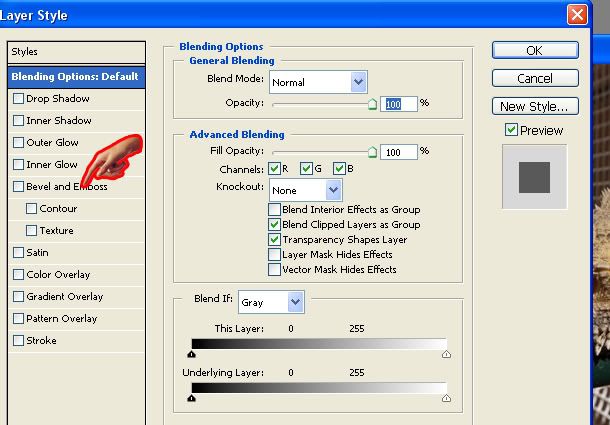Check Vector Mask Hides Effects
The height and width of the screenshot is (425, 610).
tap(274, 269)
